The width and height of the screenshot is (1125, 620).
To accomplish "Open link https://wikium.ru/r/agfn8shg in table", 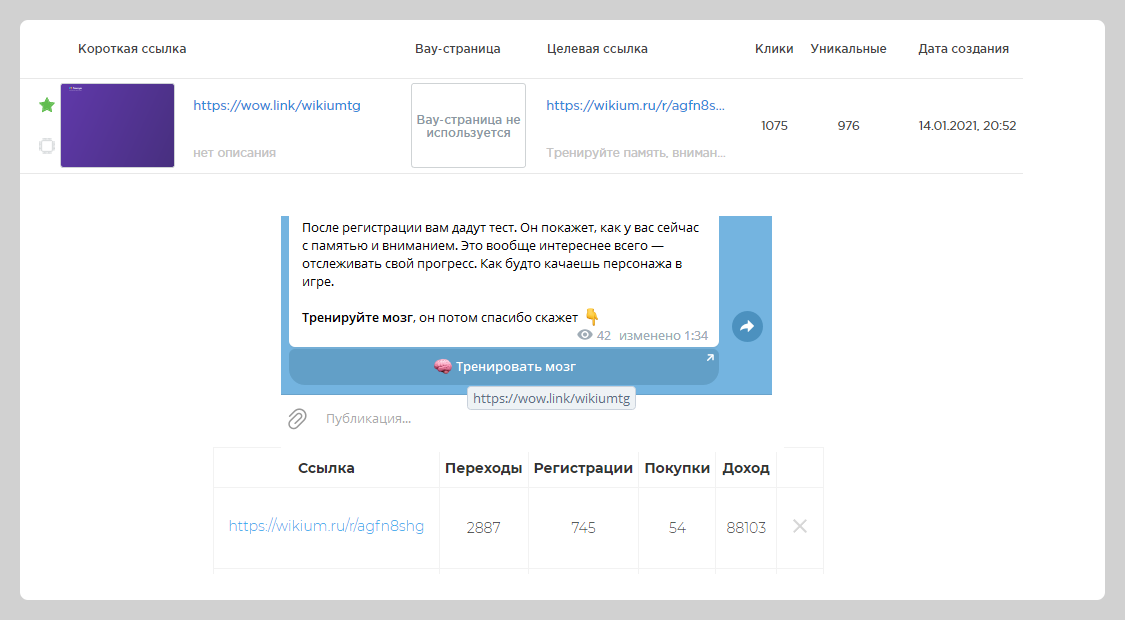I will pos(326,526).
